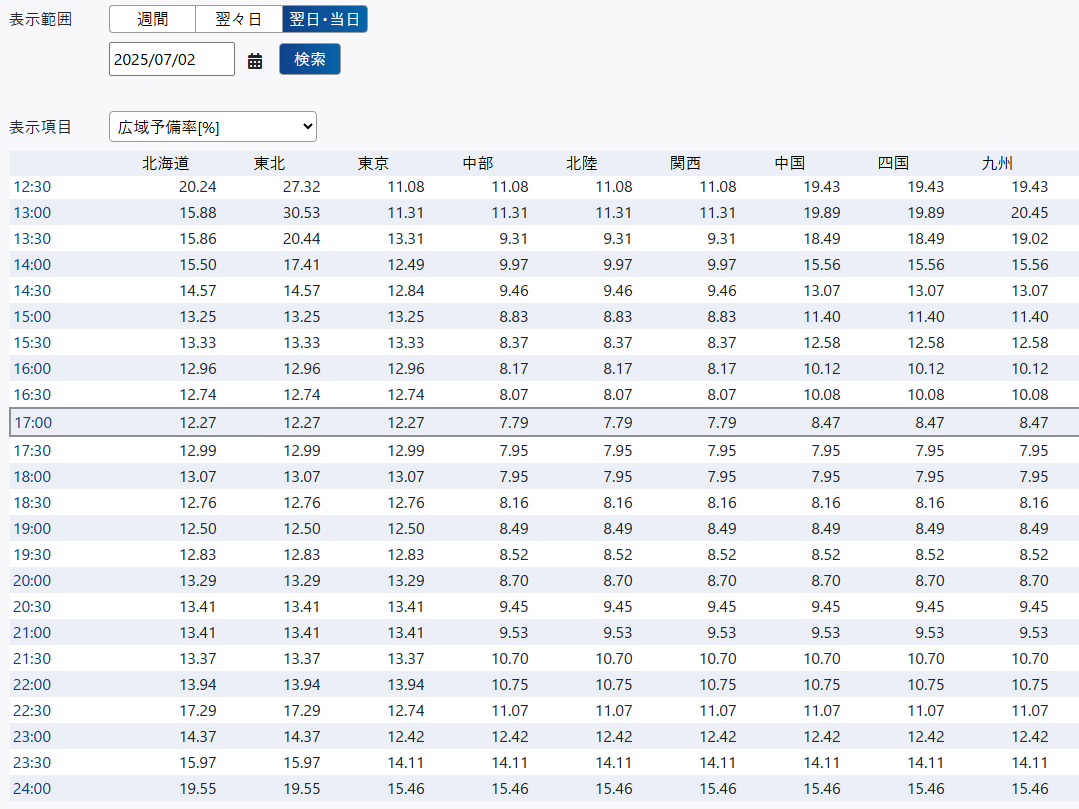
Task: Click the 四国 column header
Action: pyautogui.click(x=893, y=163)
